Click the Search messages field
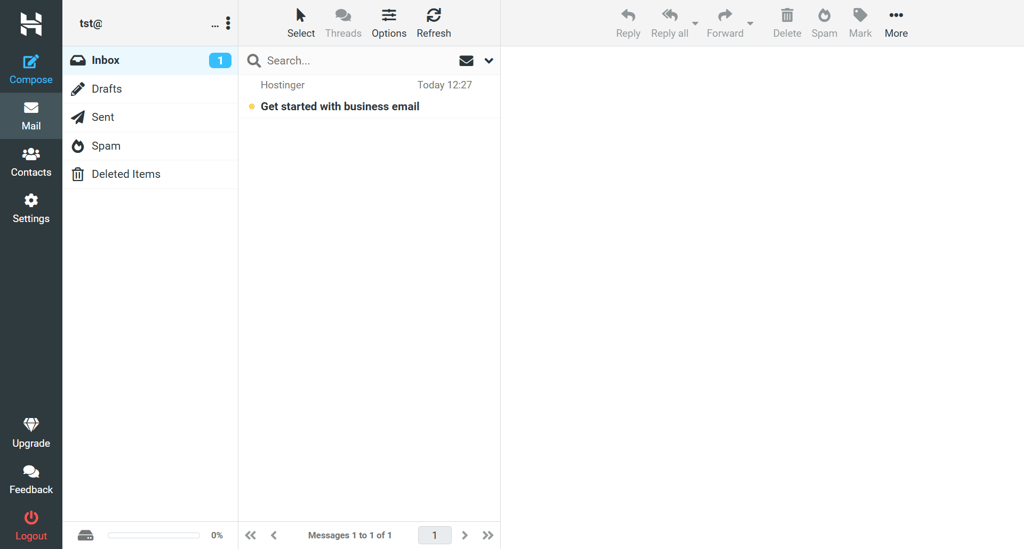1024x549 pixels. [x=359, y=61]
